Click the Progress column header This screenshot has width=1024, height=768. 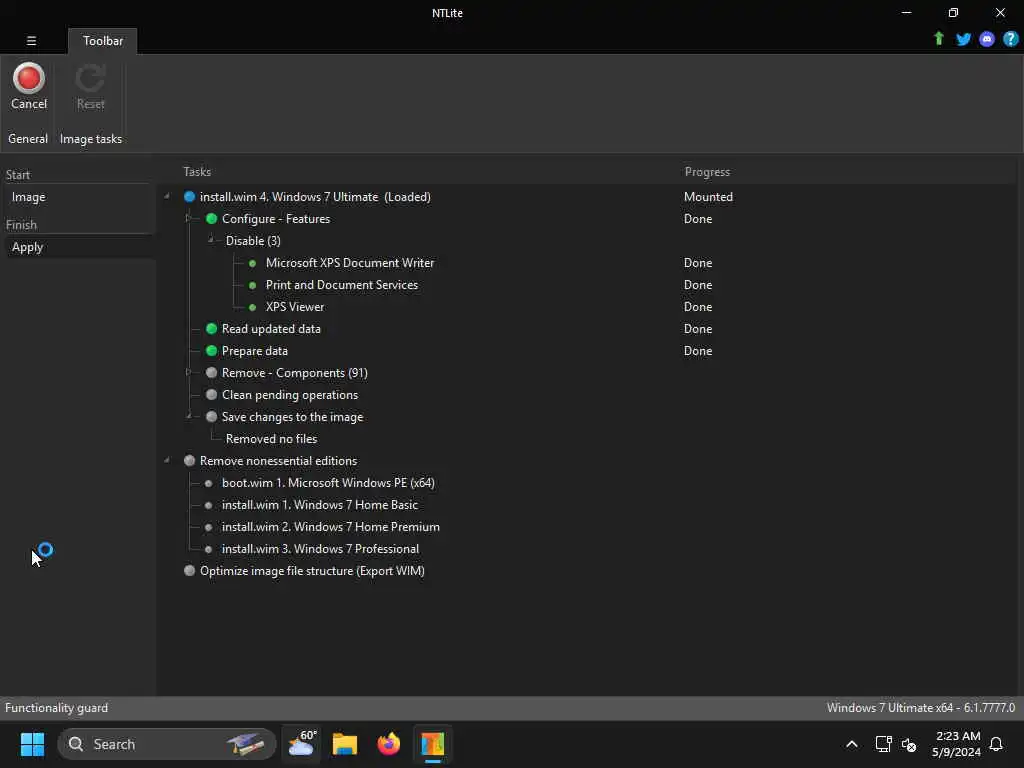[707, 172]
